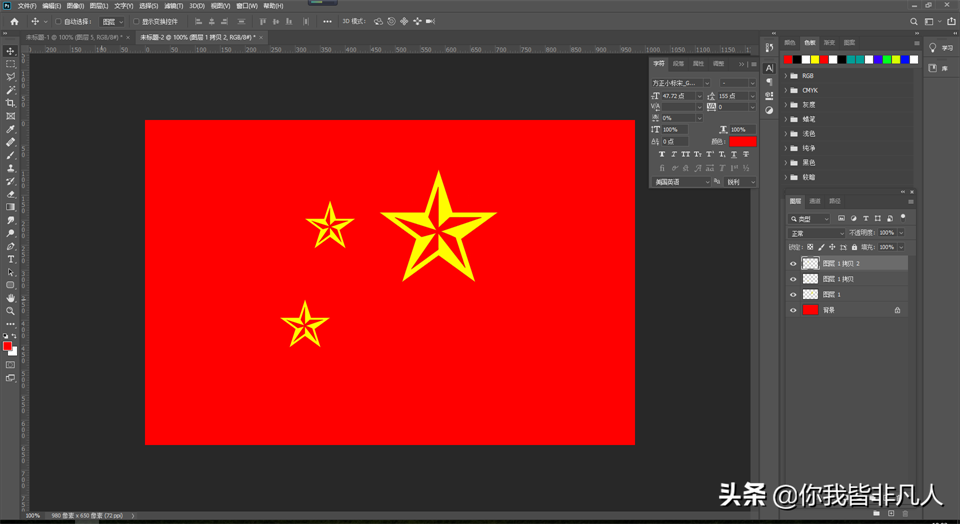Switch to the 路径 paths tab
Viewport: 960px width, 524px height.
[834, 201]
